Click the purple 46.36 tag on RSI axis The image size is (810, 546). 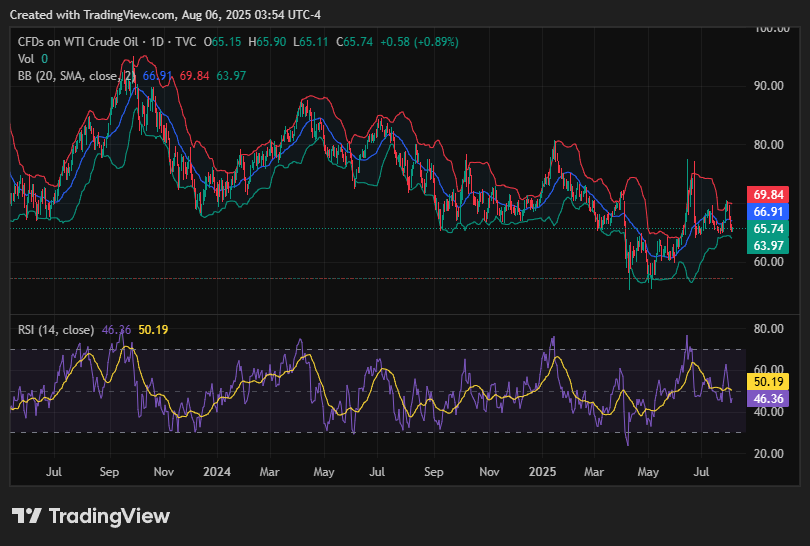click(x=768, y=399)
